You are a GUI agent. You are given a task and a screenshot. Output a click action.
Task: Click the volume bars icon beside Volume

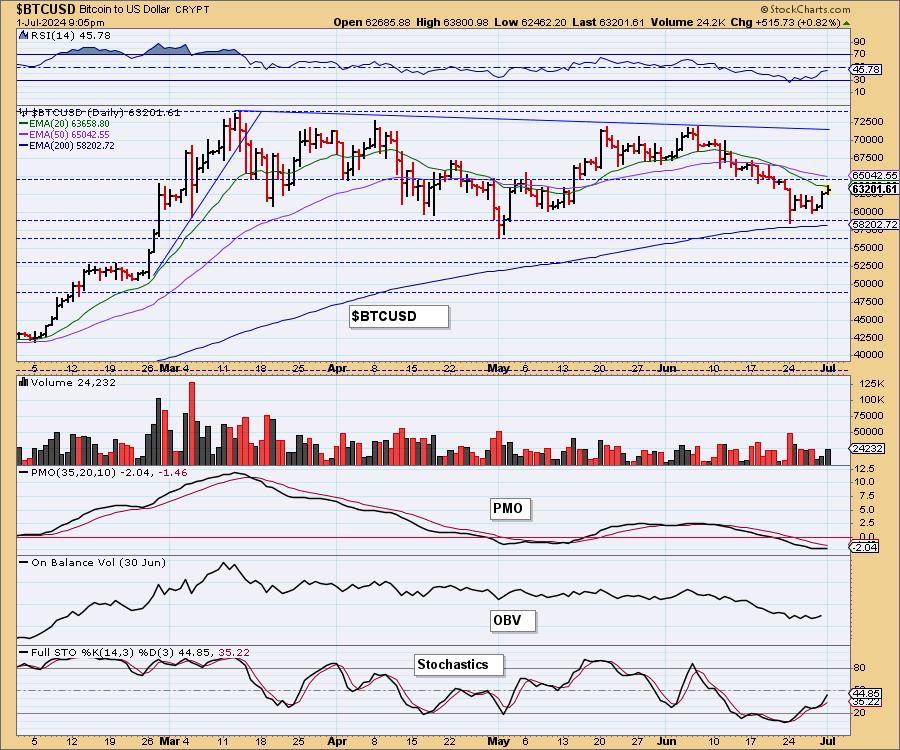(x=24, y=382)
